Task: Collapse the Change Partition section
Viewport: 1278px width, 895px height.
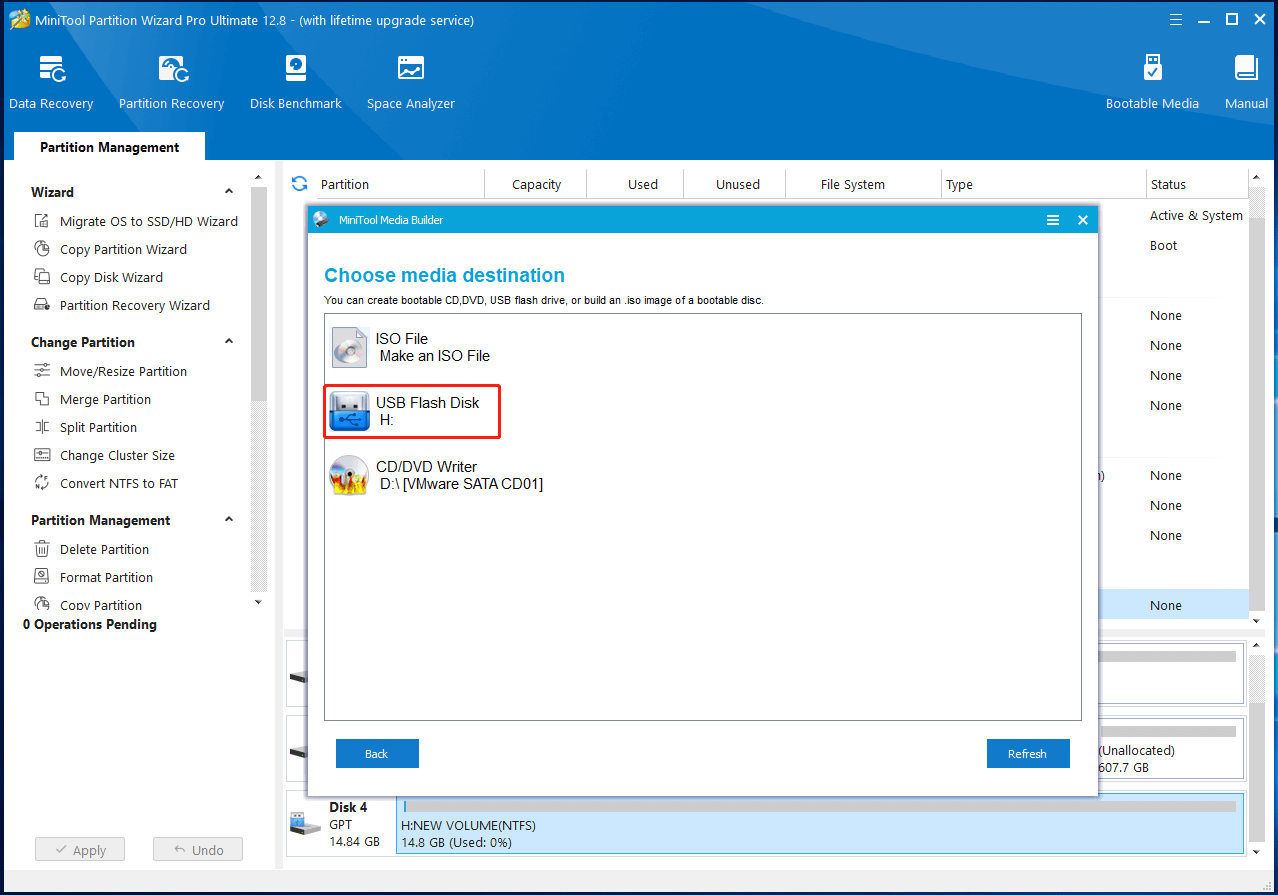Action: (229, 342)
